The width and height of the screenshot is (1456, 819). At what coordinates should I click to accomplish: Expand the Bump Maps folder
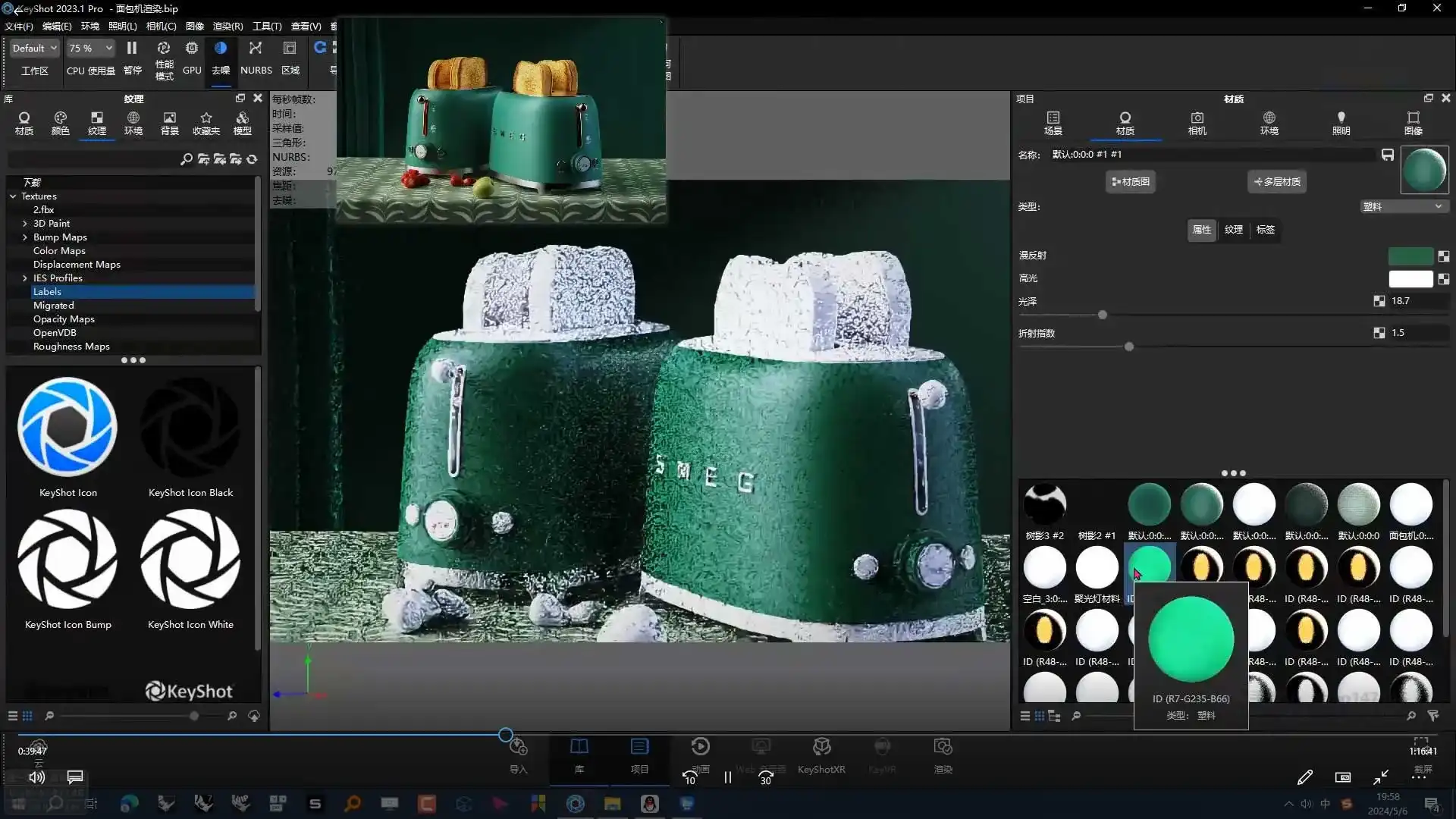[x=25, y=237]
